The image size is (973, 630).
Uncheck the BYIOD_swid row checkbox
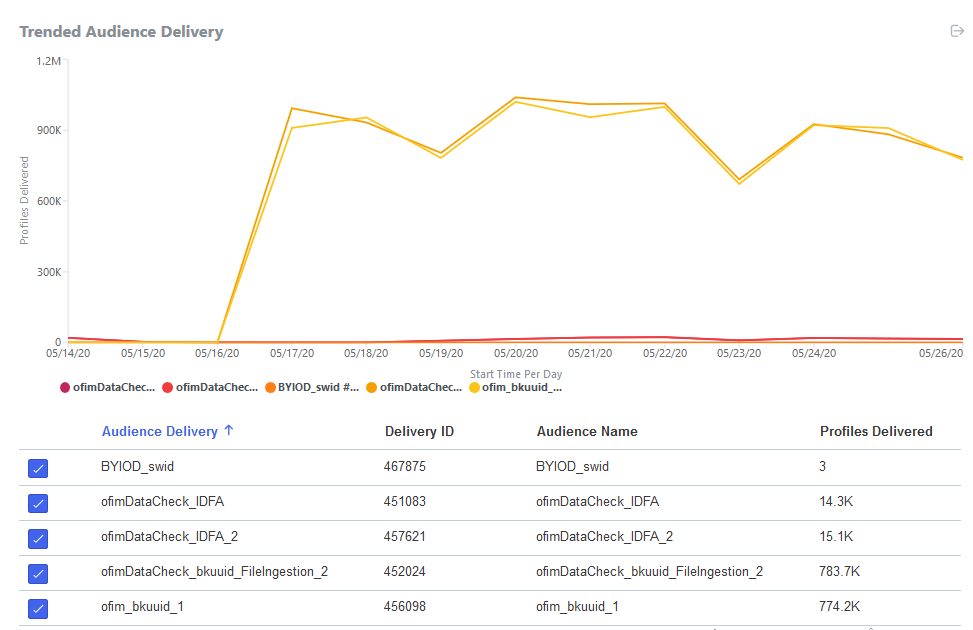click(38, 468)
